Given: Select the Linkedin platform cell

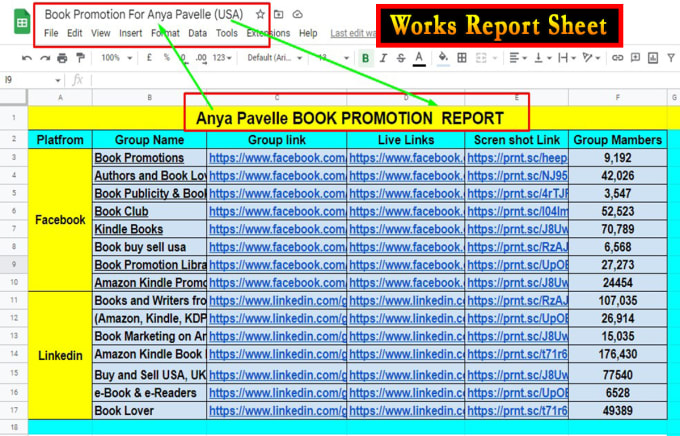Looking at the screenshot, I should click(60, 355).
